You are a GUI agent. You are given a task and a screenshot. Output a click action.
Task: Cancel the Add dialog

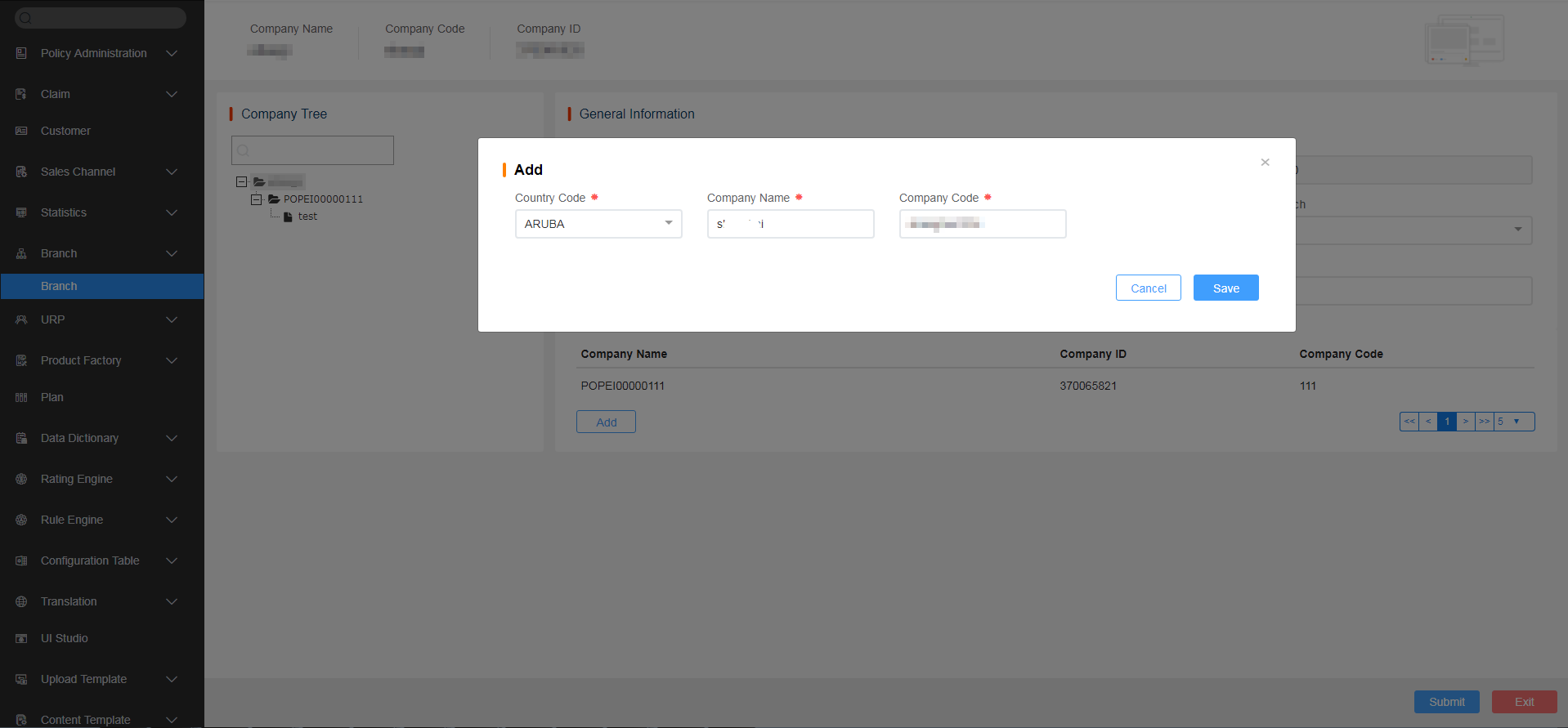(x=1148, y=288)
